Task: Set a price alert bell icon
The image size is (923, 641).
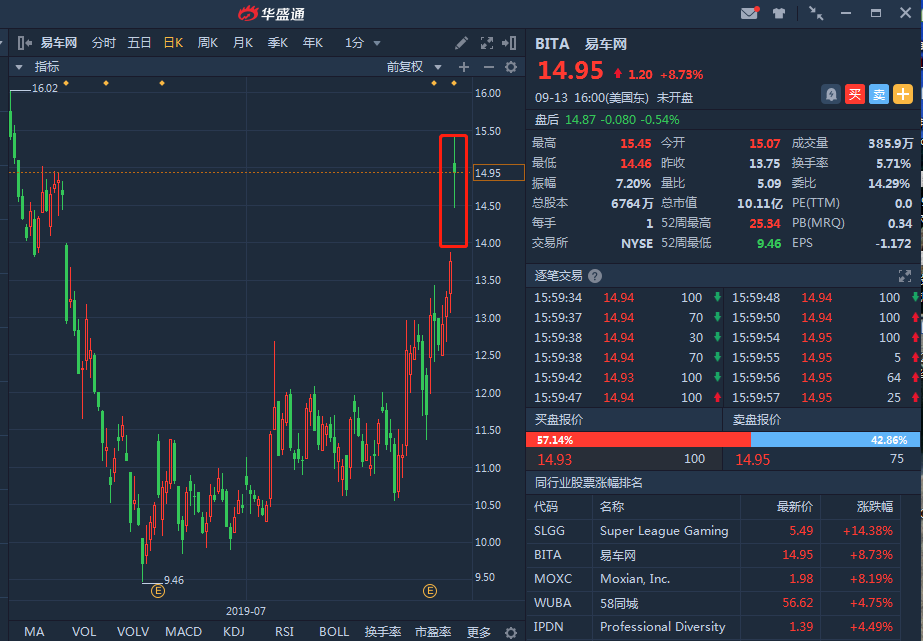Action: (831, 94)
